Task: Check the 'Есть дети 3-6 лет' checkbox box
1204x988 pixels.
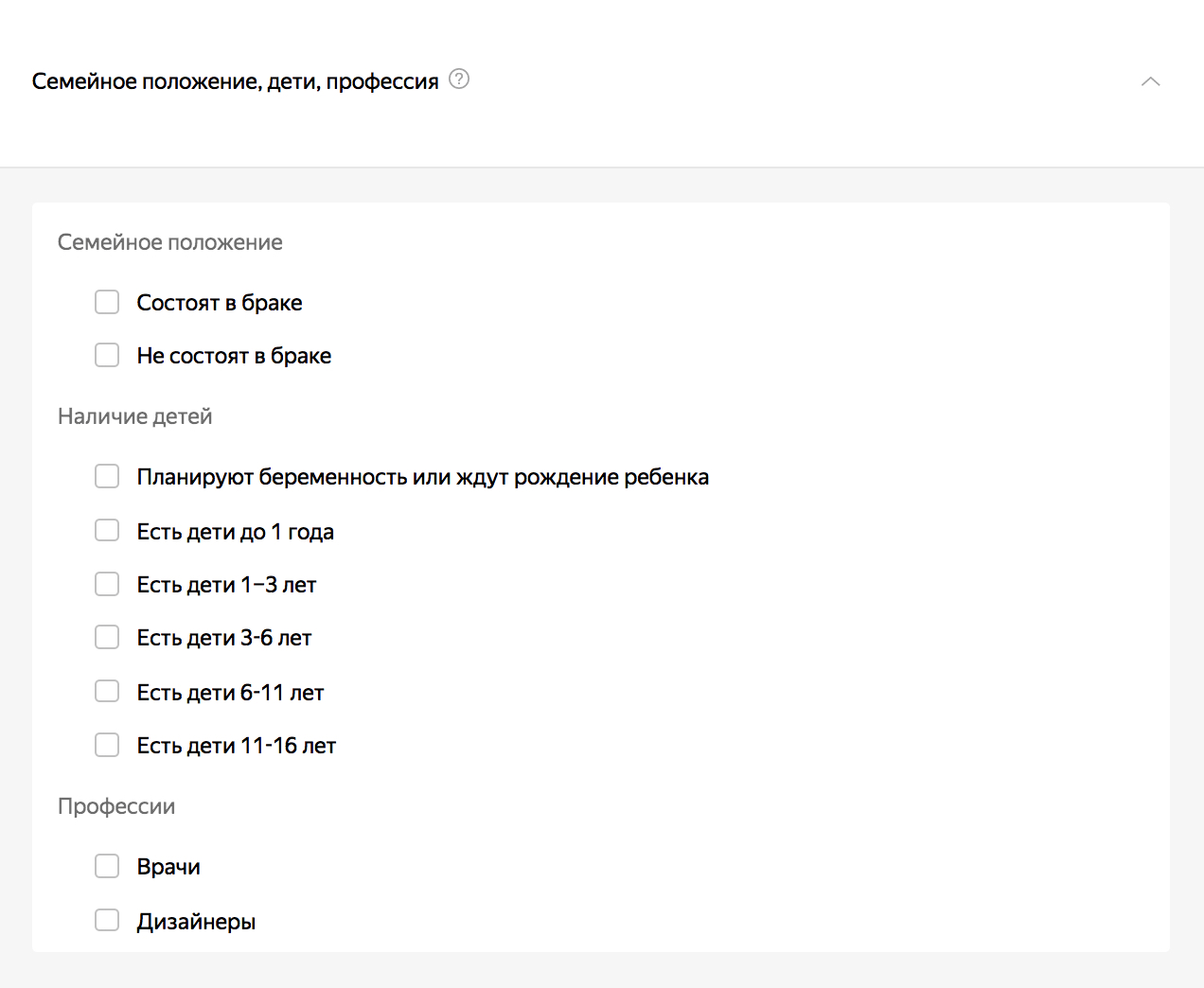Action: pyautogui.click(x=107, y=637)
